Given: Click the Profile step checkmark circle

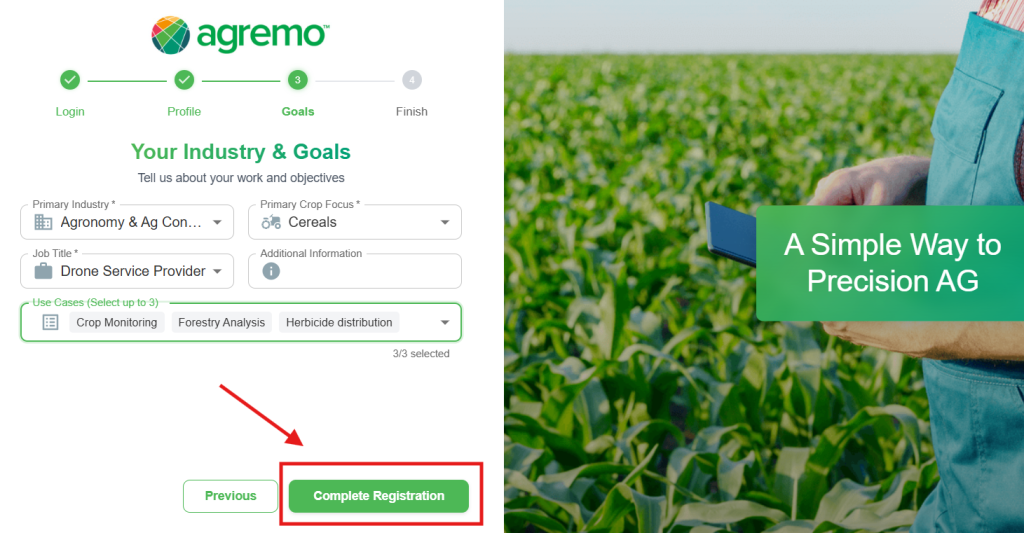Looking at the screenshot, I should (184, 80).
